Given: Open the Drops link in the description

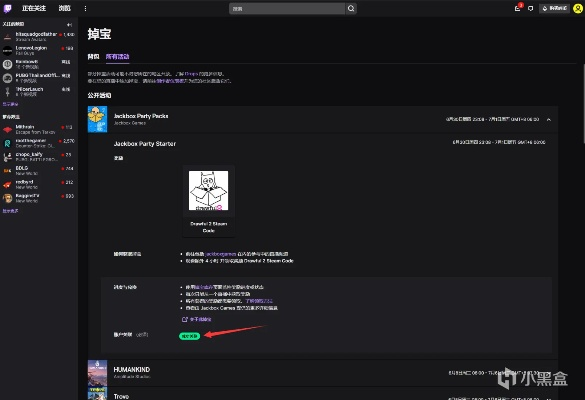Looking at the screenshot, I should click(x=191, y=74).
